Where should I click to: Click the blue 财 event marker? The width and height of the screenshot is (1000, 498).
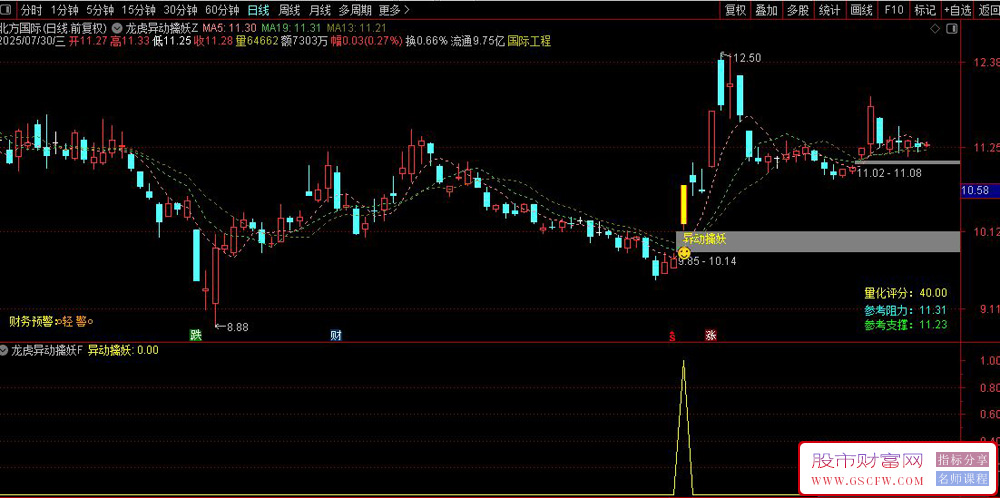(335, 335)
